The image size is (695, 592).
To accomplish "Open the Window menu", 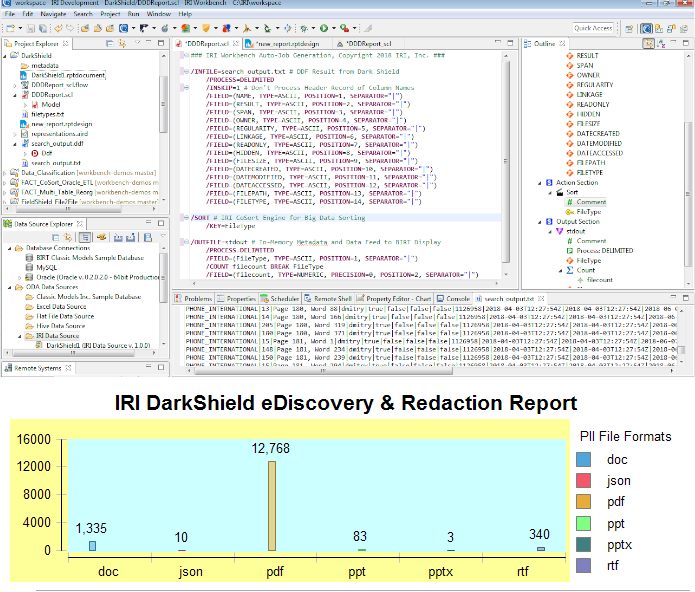I will coord(159,14).
